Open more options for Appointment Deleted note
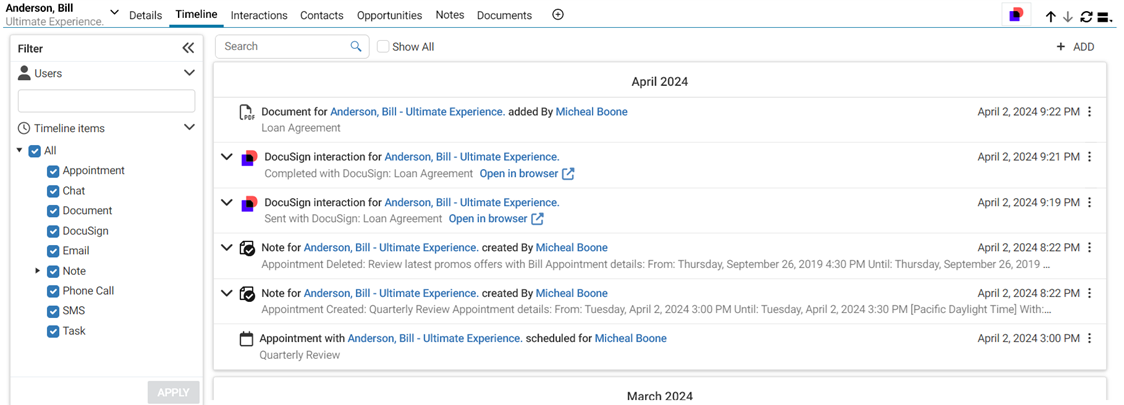Image resolution: width=1124 pixels, height=405 pixels. pos(1090,247)
